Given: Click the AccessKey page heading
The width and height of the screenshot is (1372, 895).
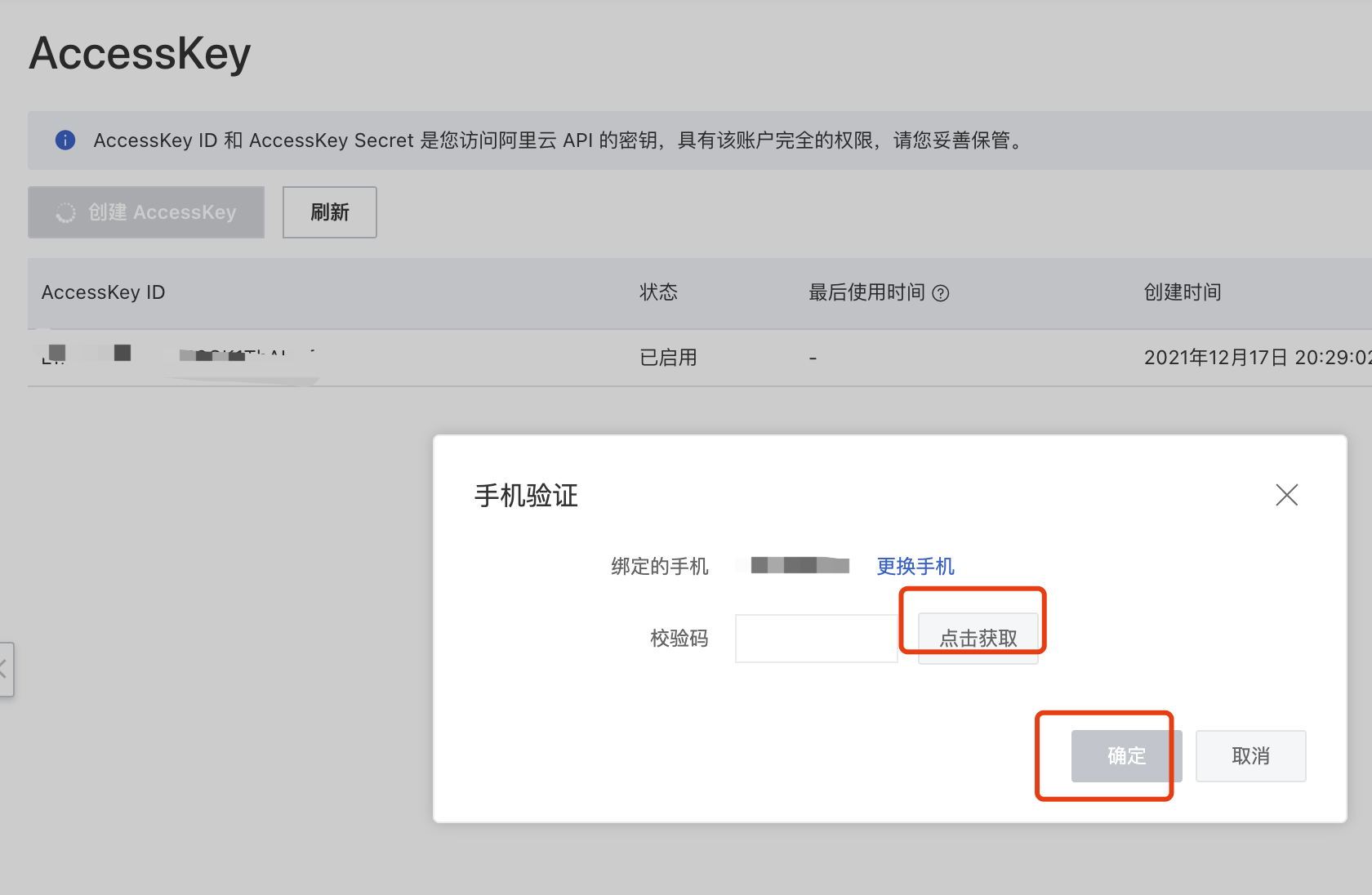Looking at the screenshot, I should [140, 54].
